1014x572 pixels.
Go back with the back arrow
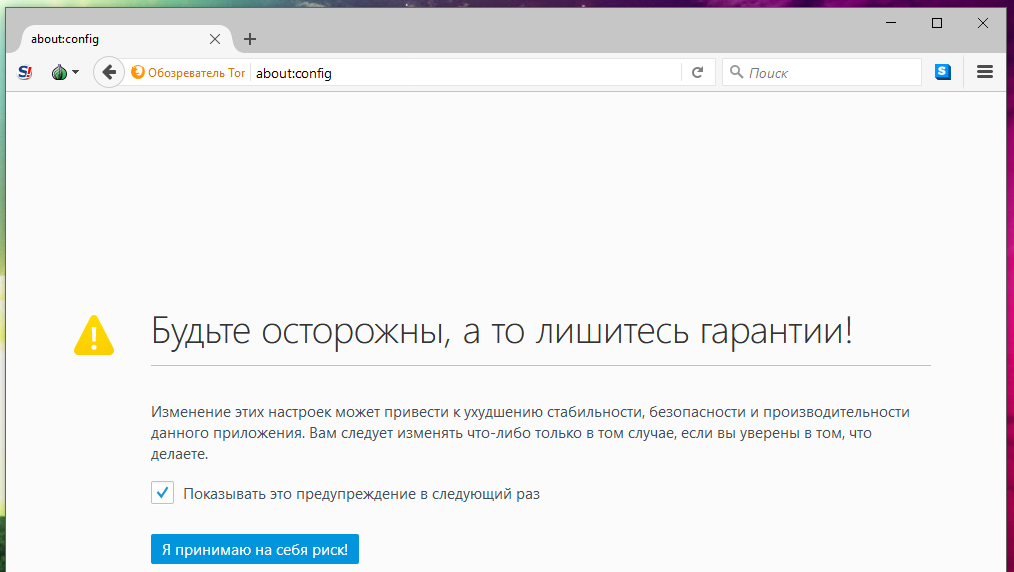tap(109, 72)
